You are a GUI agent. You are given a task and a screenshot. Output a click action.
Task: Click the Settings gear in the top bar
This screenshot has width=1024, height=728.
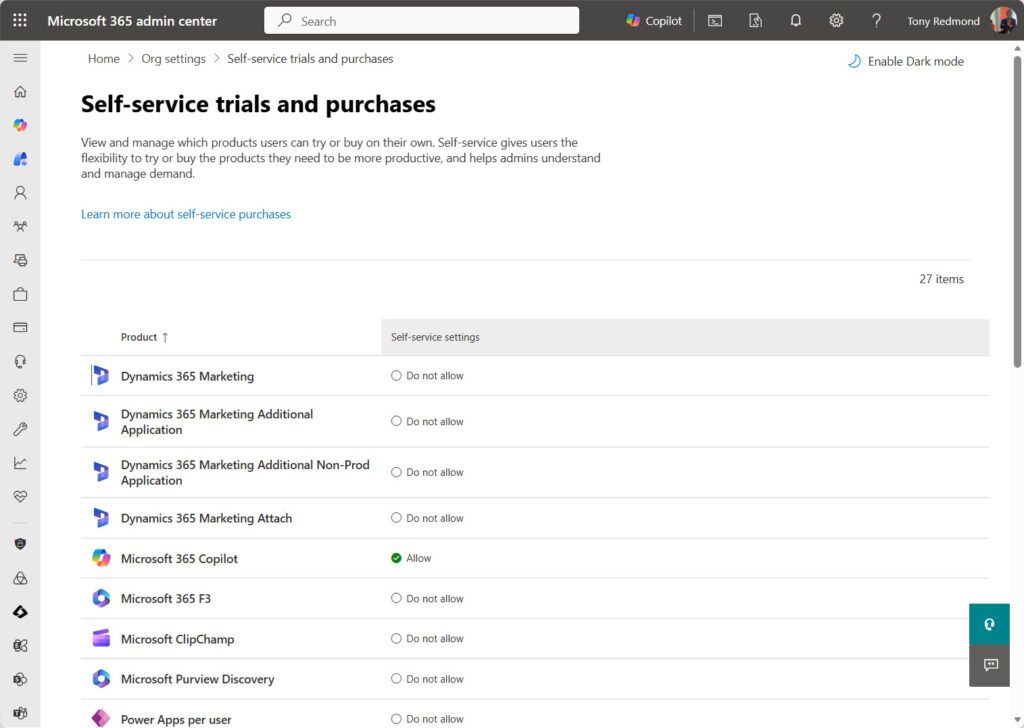click(x=836, y=20)
